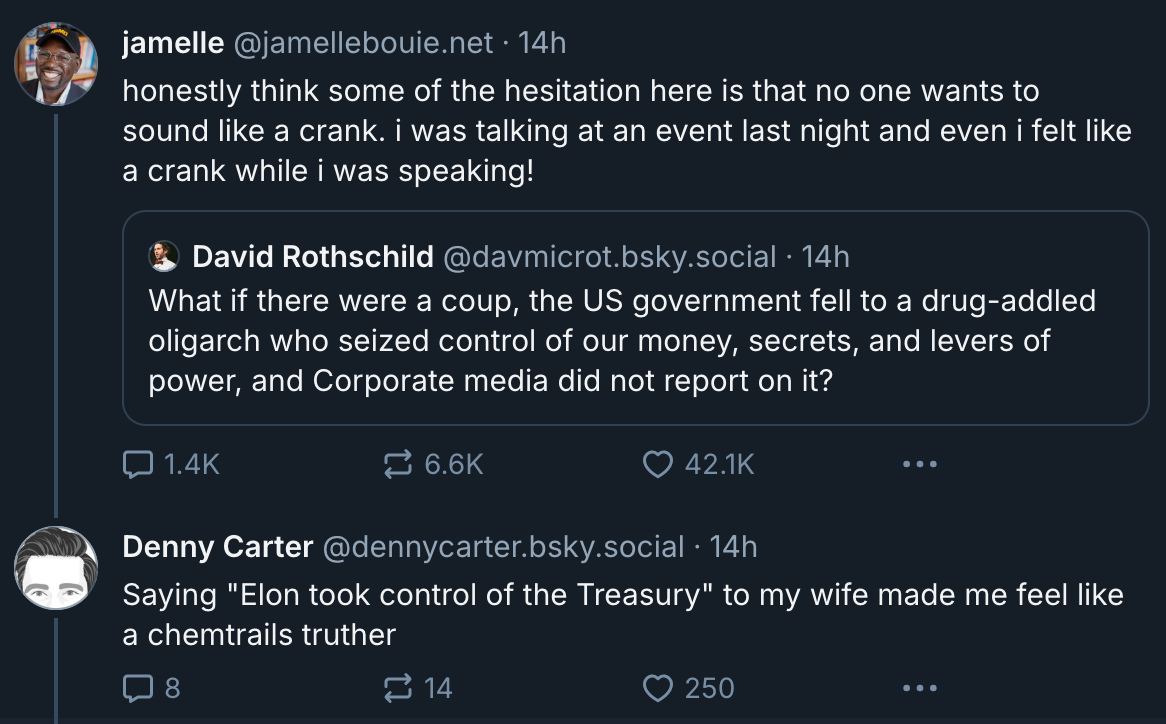1166x724 pixels.
Task: Click the 14h timestamp on Denny Carter's post
Action: coord(733,547)
